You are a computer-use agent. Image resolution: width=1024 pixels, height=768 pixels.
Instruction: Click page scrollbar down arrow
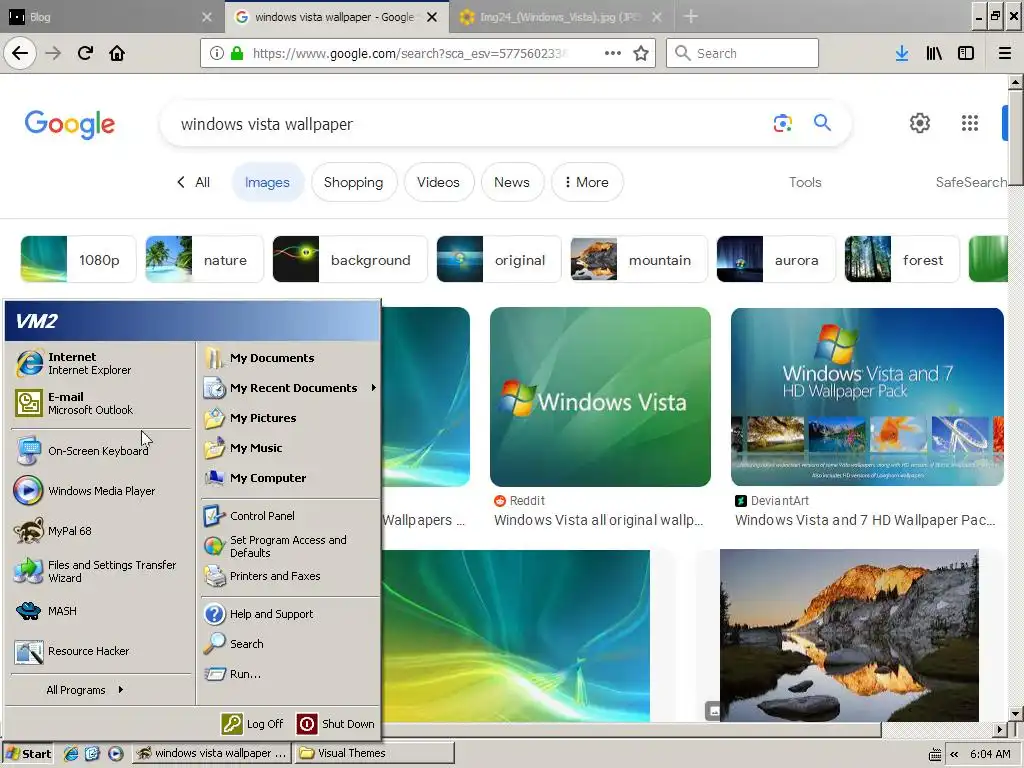click(1015, 714)
